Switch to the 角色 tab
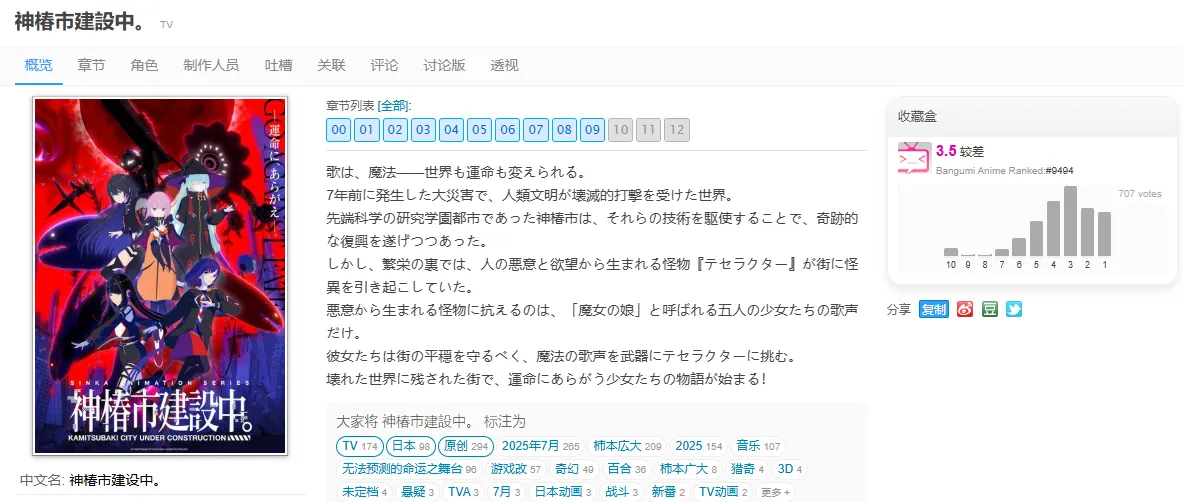The height and width of the screenshot is (502, 1183). (144, 65)
